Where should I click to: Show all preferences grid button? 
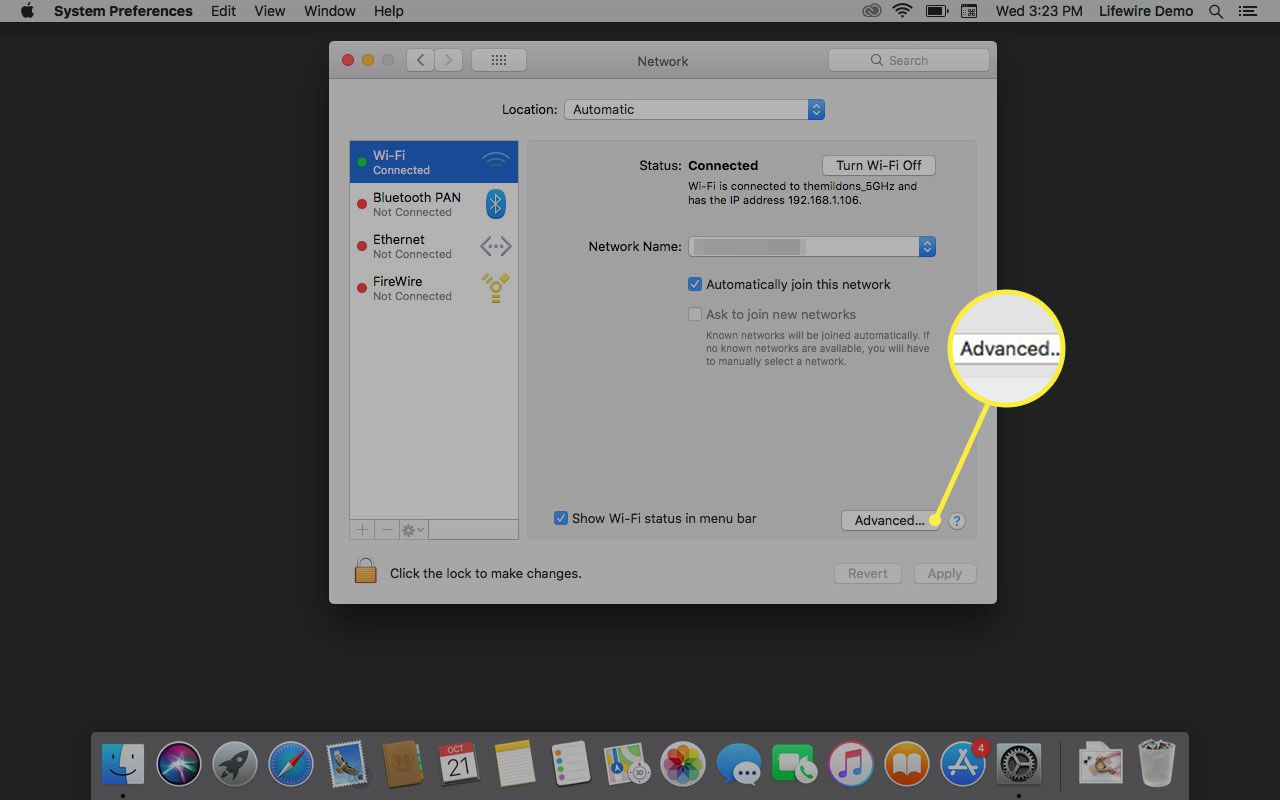coord(499,61)
